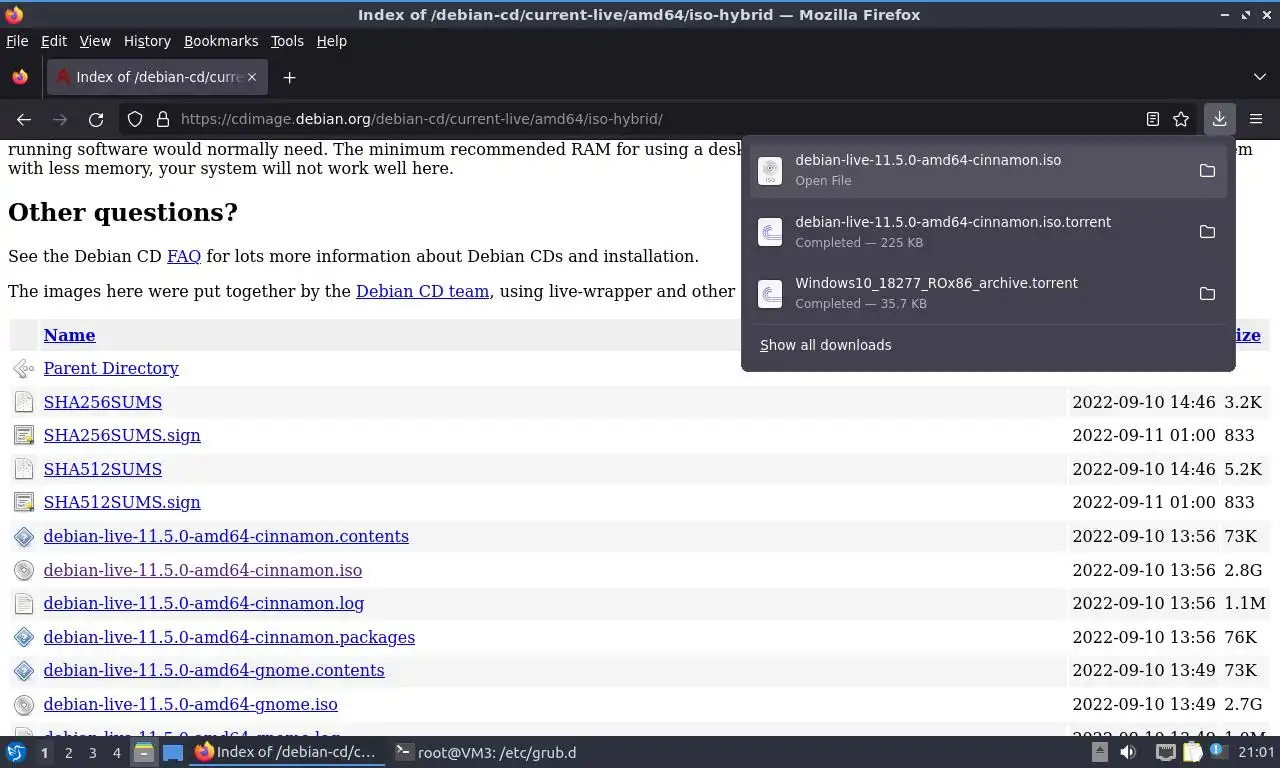Open debian-live-11.5.0-amd64-cinnamon.log link

204,603
